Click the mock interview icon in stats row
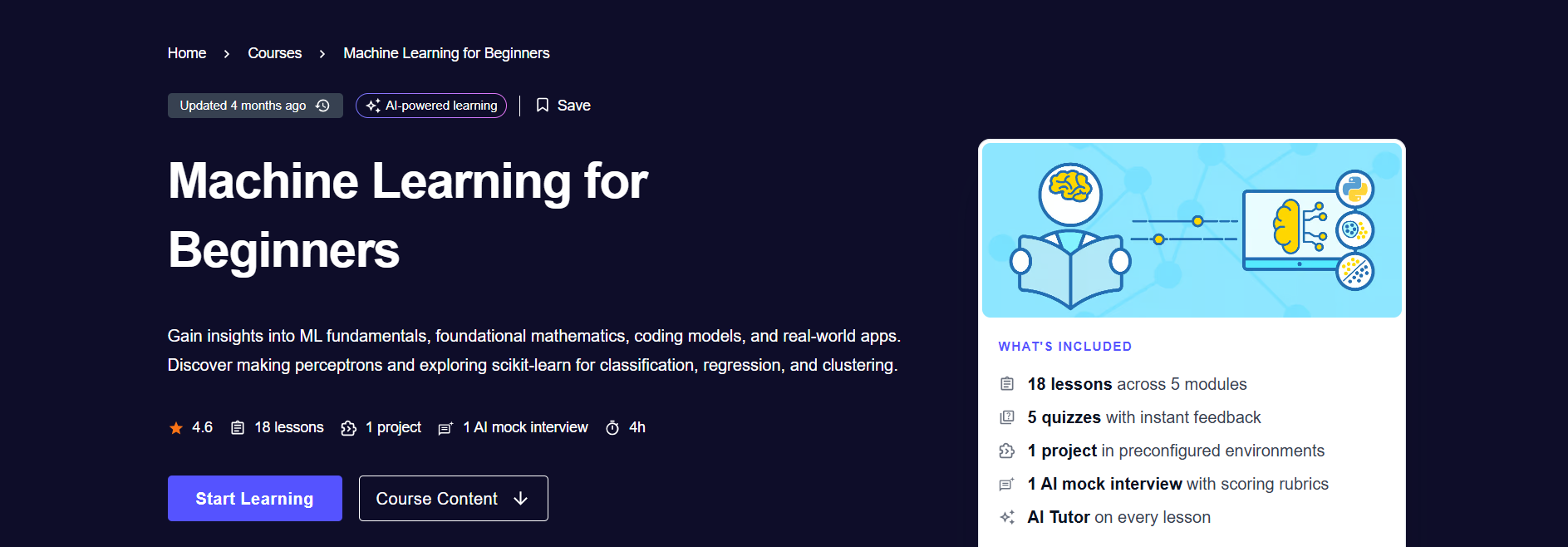 pyautogui.click(x=445, y=428)
